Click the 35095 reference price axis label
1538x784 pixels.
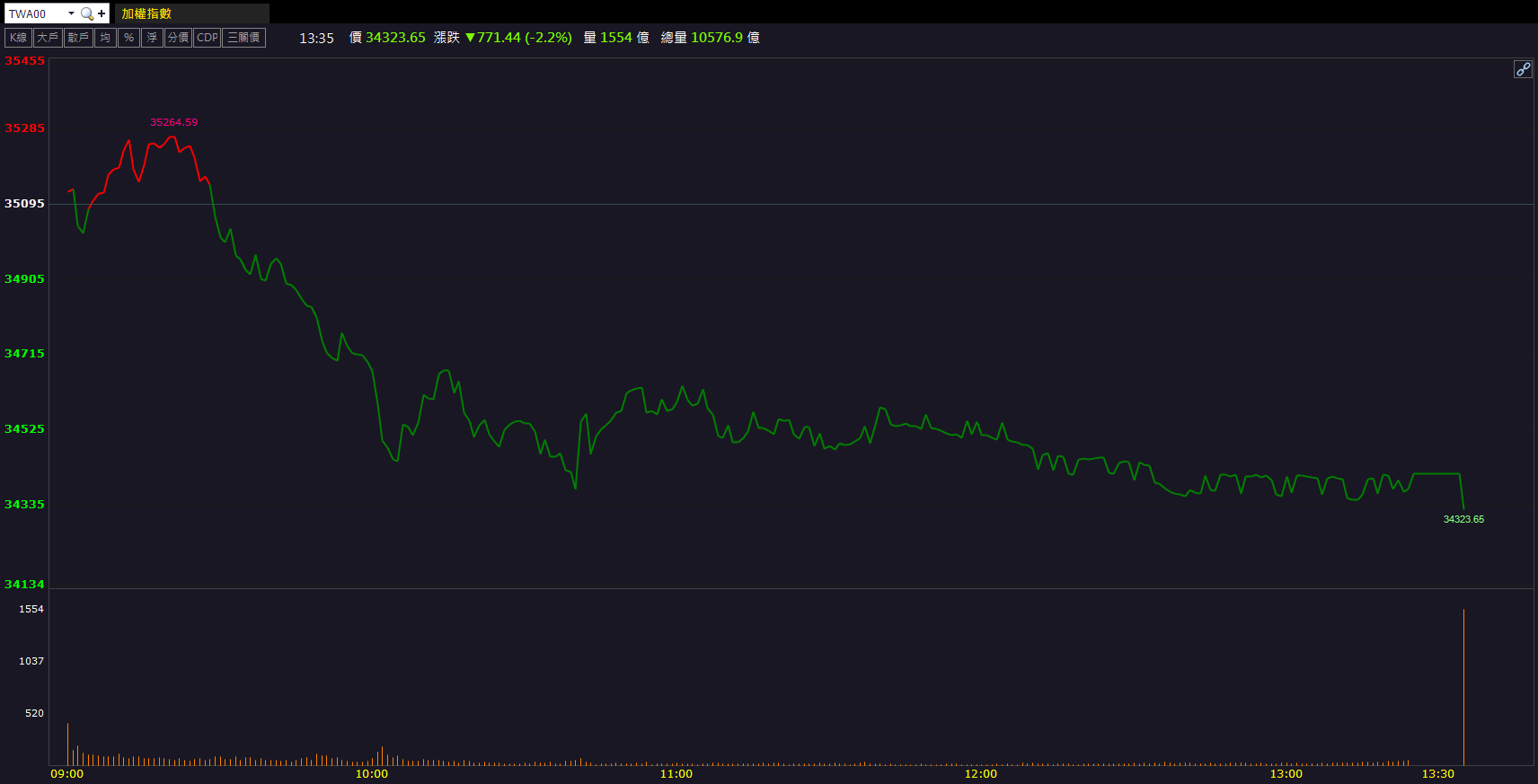(x=24, y=204)
